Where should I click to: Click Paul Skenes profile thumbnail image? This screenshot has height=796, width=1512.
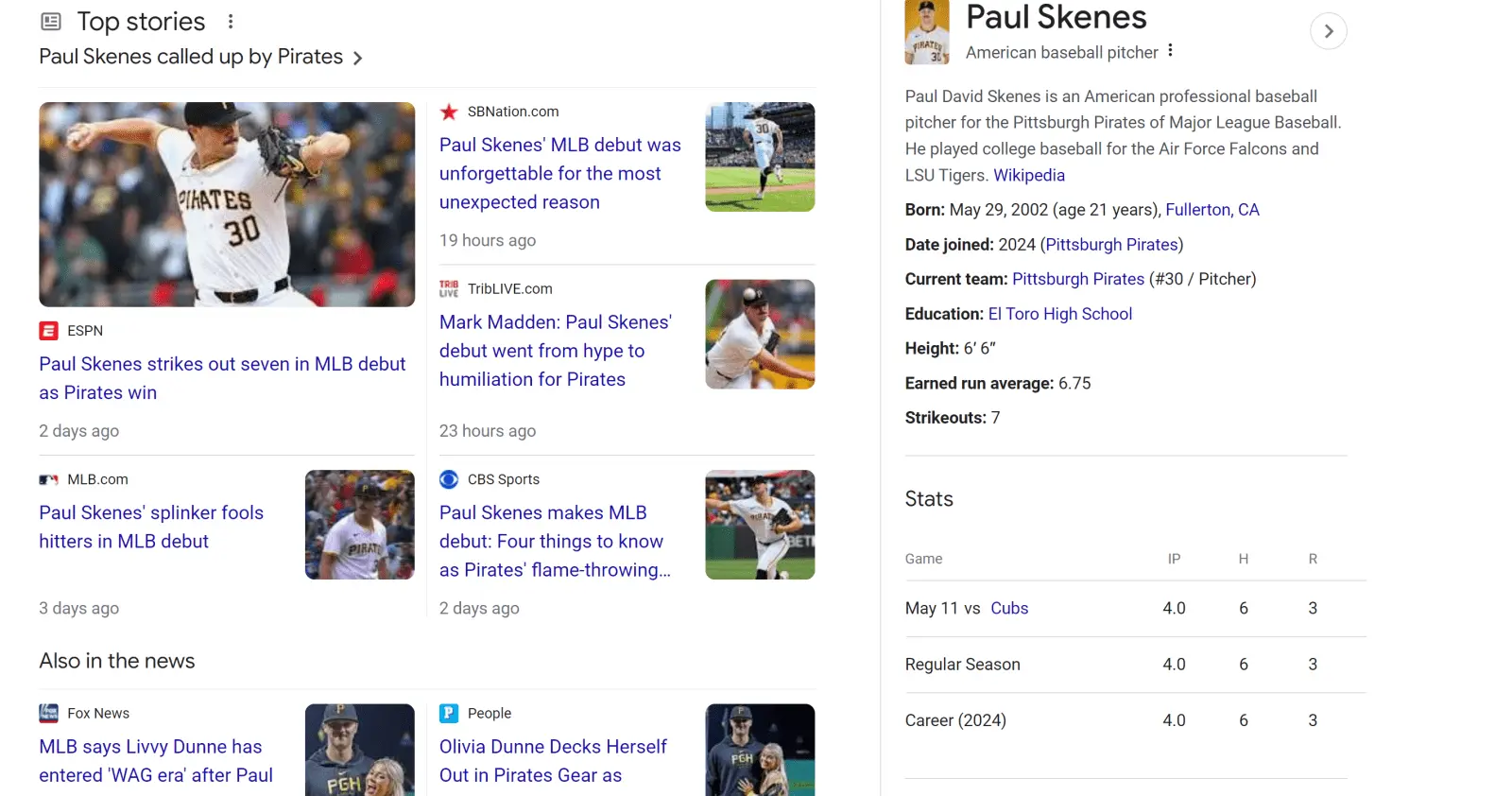point(926,32)
